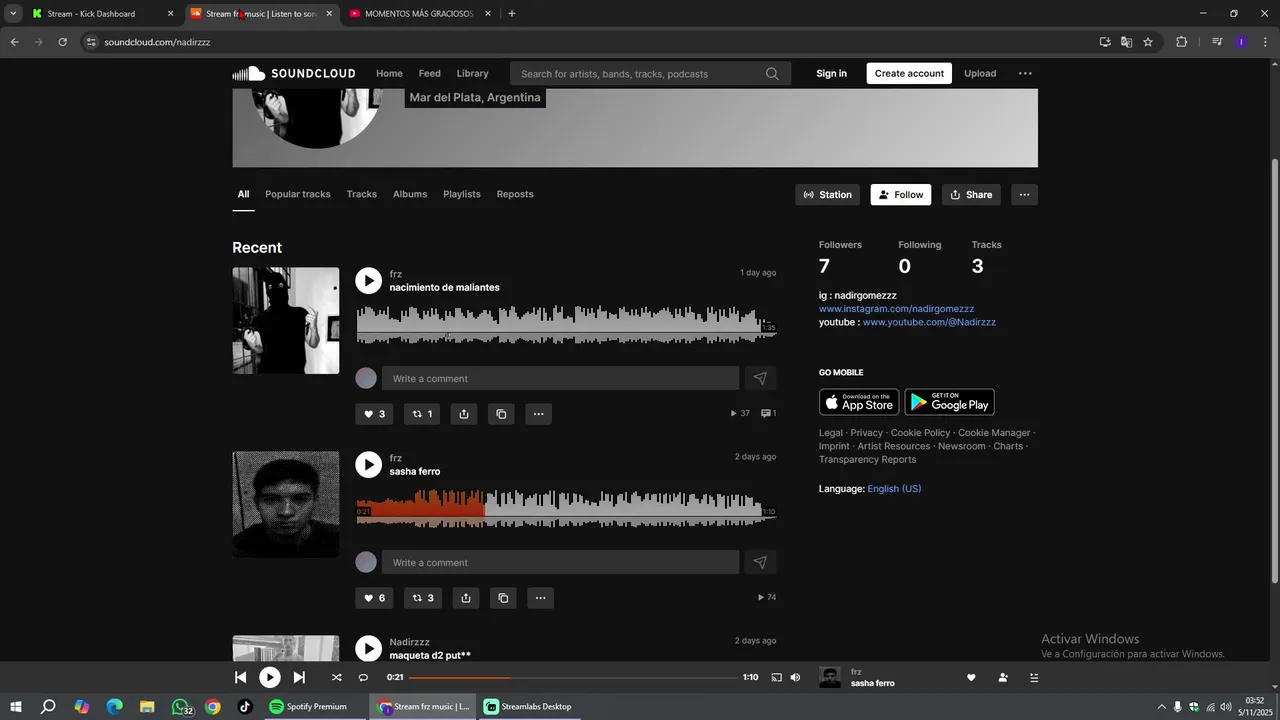Open the cast icon in player bar
The width and height of the screenshot is (1280, 720).
coord(776,677)
